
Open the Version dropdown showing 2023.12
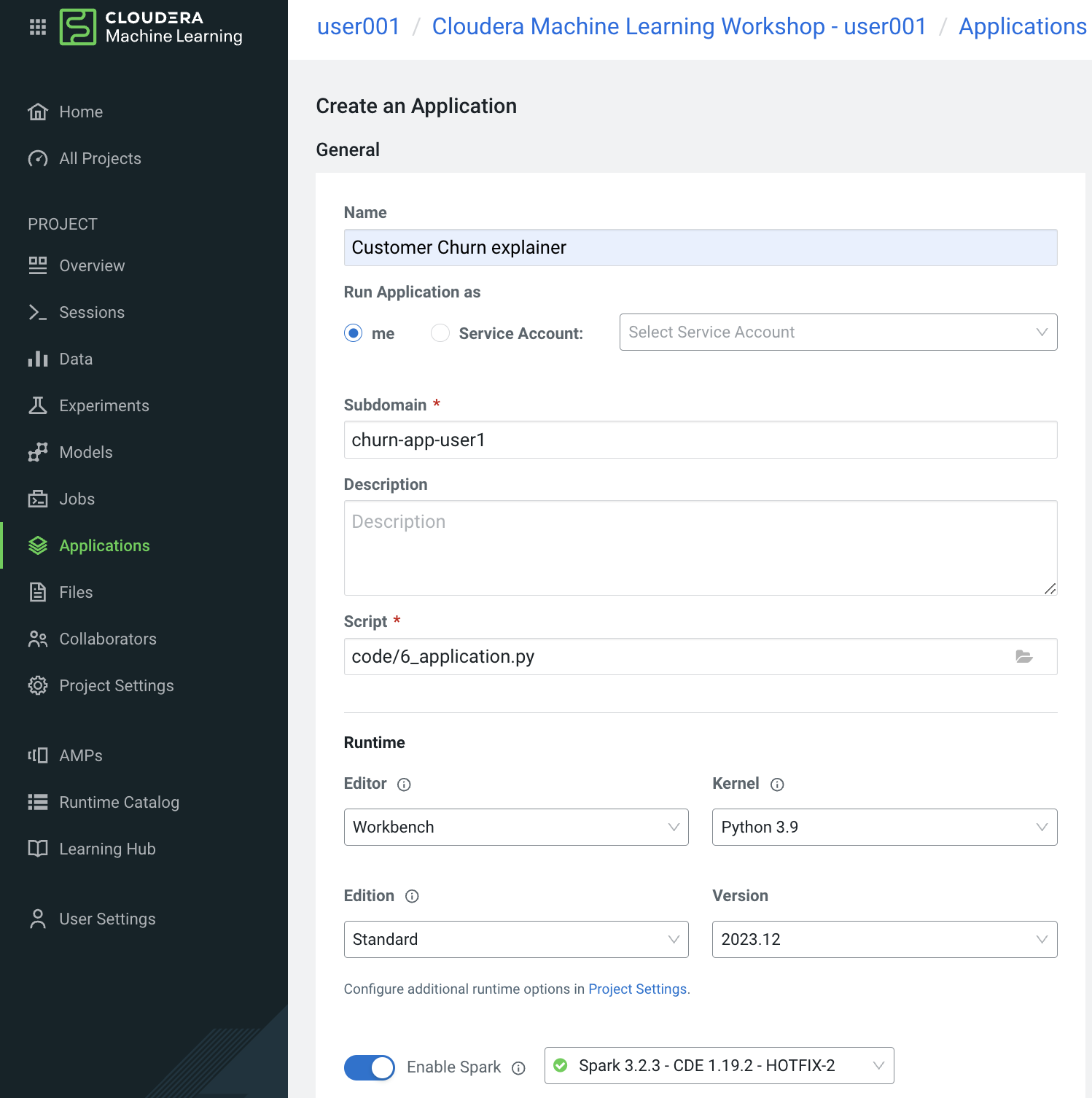tap(884, 939)
